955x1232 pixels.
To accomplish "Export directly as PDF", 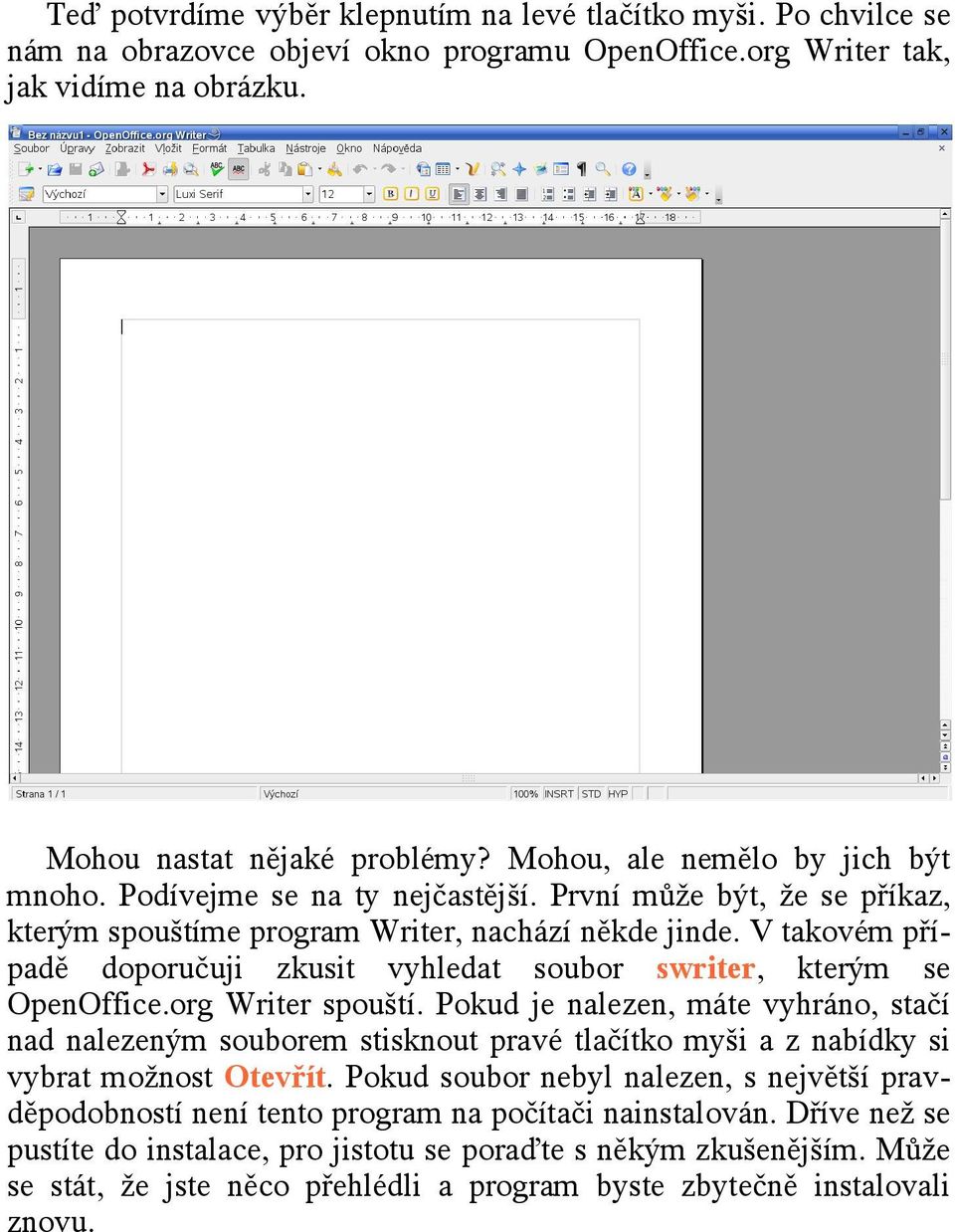I will point(148,169).
